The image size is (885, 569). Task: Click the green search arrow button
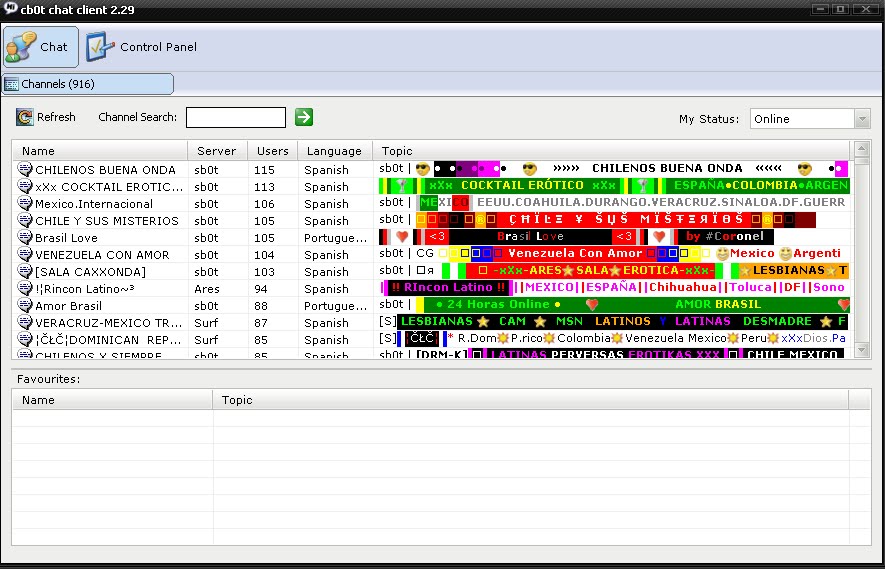[304, 117]
